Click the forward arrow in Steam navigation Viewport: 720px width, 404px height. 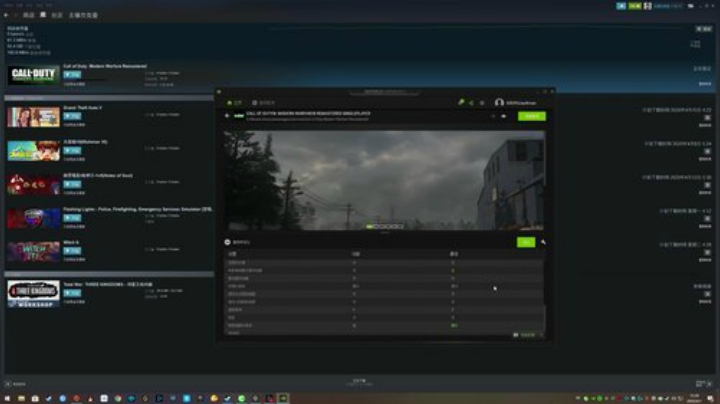tap(16, 15)
